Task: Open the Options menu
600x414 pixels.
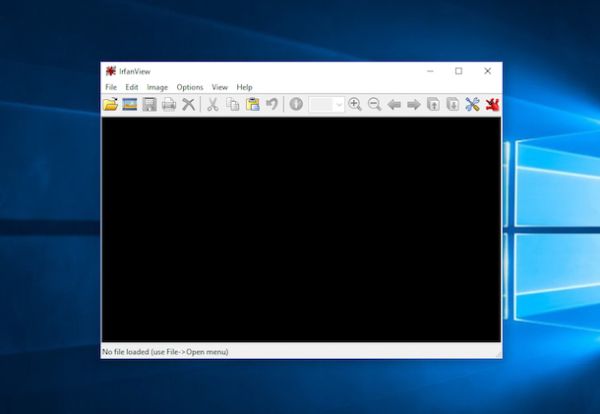Action: pos(189,87)
